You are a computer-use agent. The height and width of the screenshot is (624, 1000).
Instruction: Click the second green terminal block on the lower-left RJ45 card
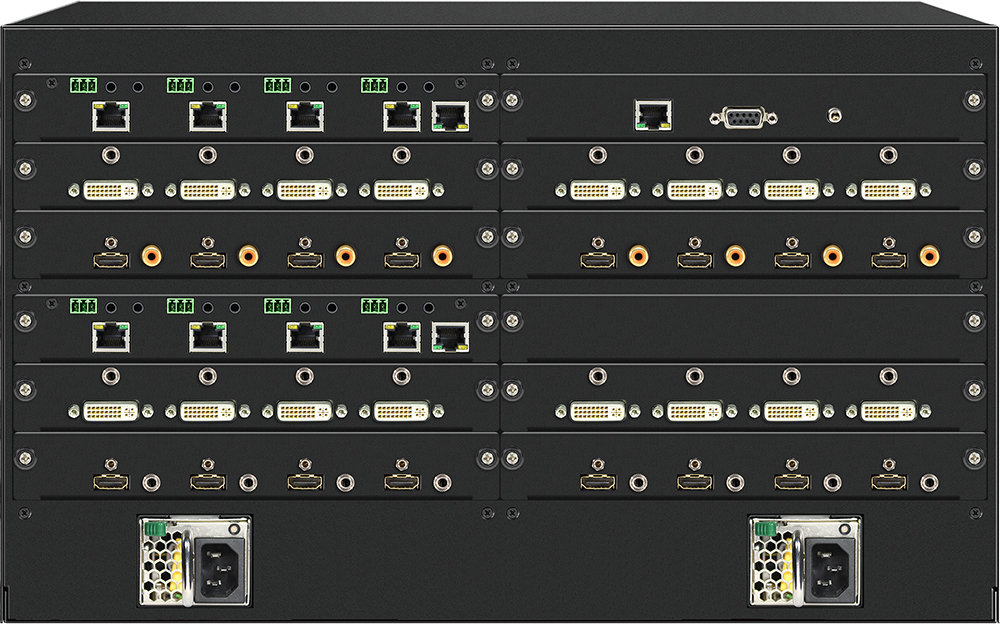tap(180, 307)
